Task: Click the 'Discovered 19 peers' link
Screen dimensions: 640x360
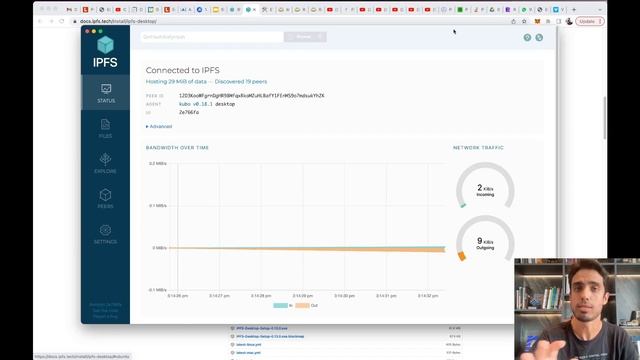Action: (241, 82)
